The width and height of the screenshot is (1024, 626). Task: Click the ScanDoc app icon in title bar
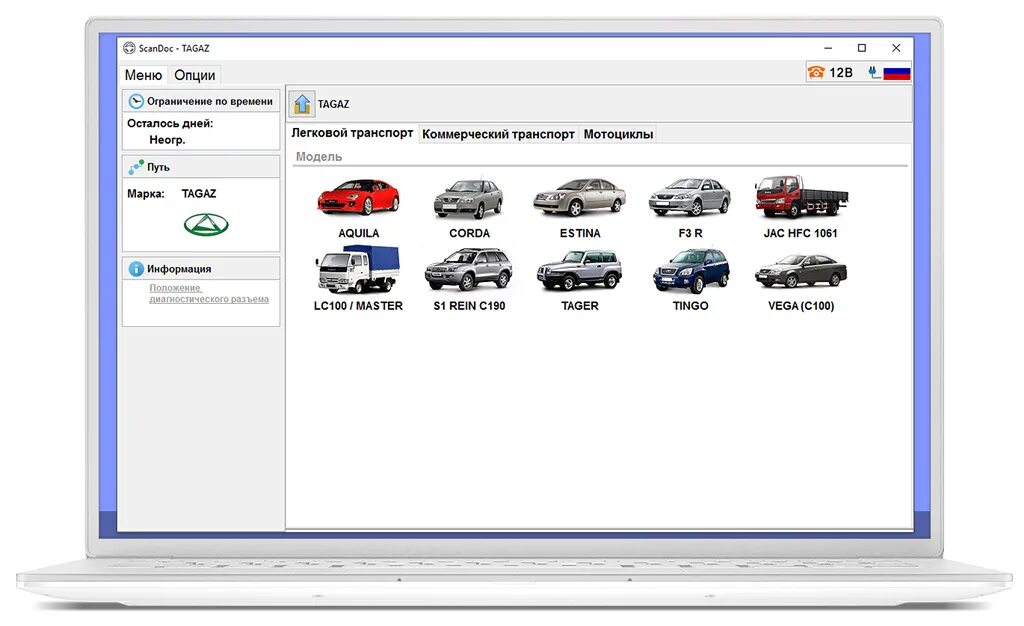click(129, 48)
